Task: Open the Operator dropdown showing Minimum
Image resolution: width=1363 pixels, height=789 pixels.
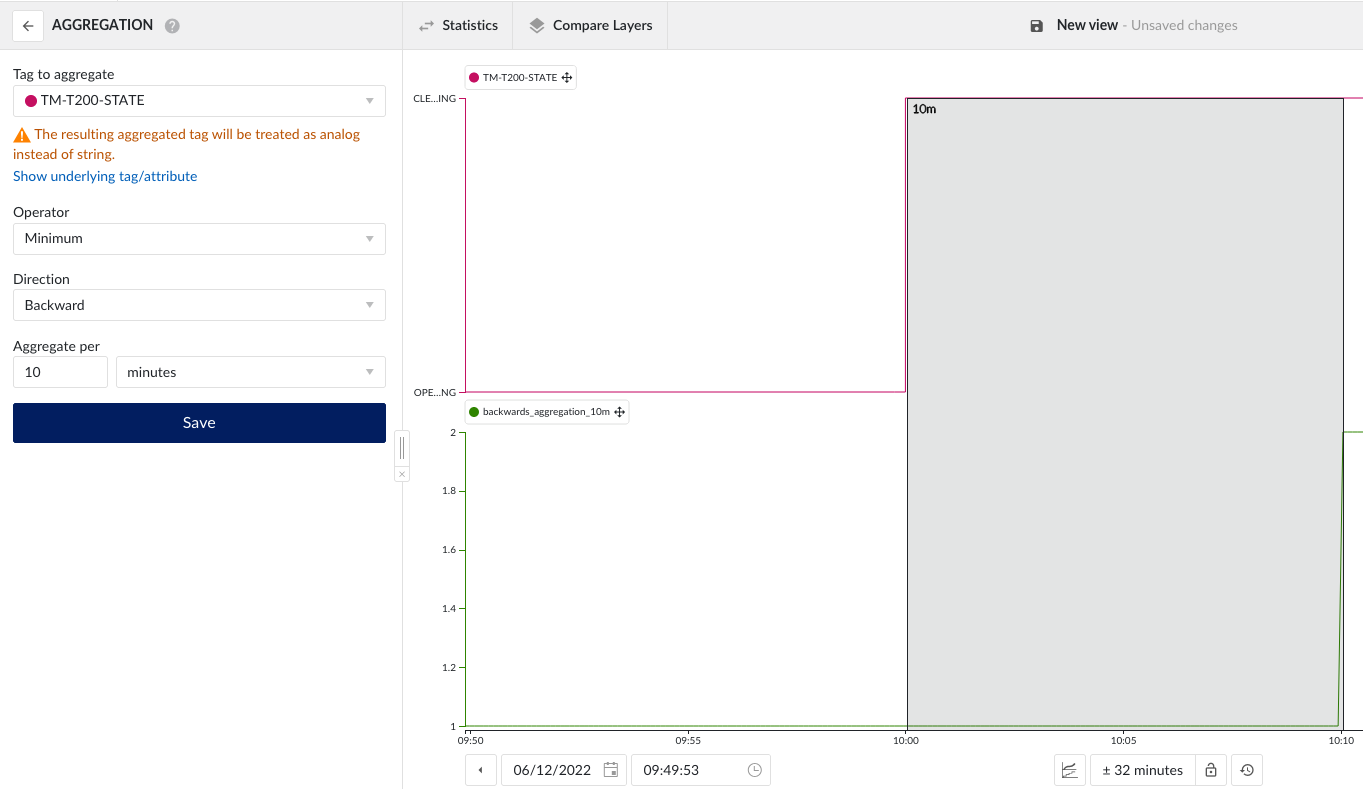Action: tap(199, 239)
